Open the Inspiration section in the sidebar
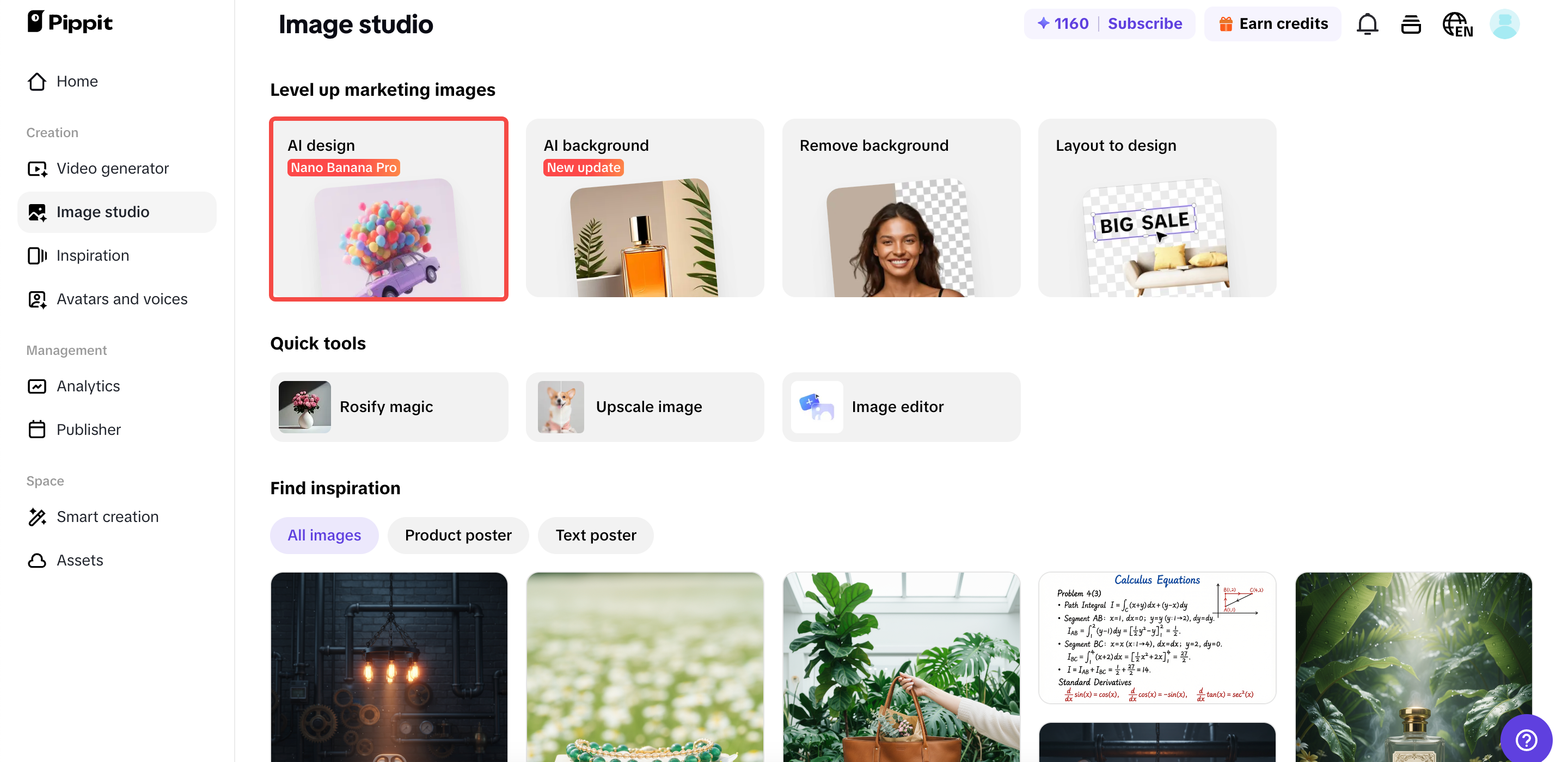 click(93, 255)
